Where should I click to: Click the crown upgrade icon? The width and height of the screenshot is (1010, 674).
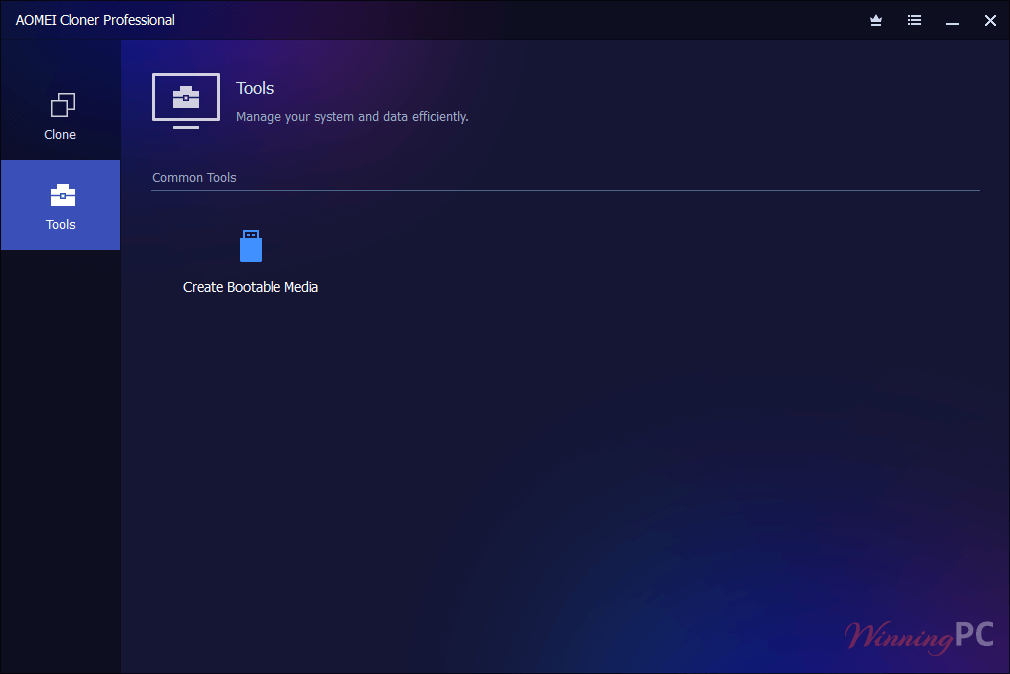pos(876,21)
